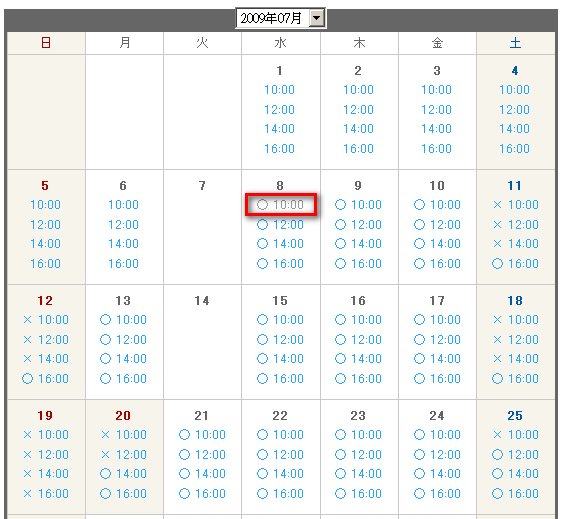Image resolution: width=563 pixels, height=519 pixels.
Task: Select the 12:00 slot on July 10
Action: click(437, 224)
